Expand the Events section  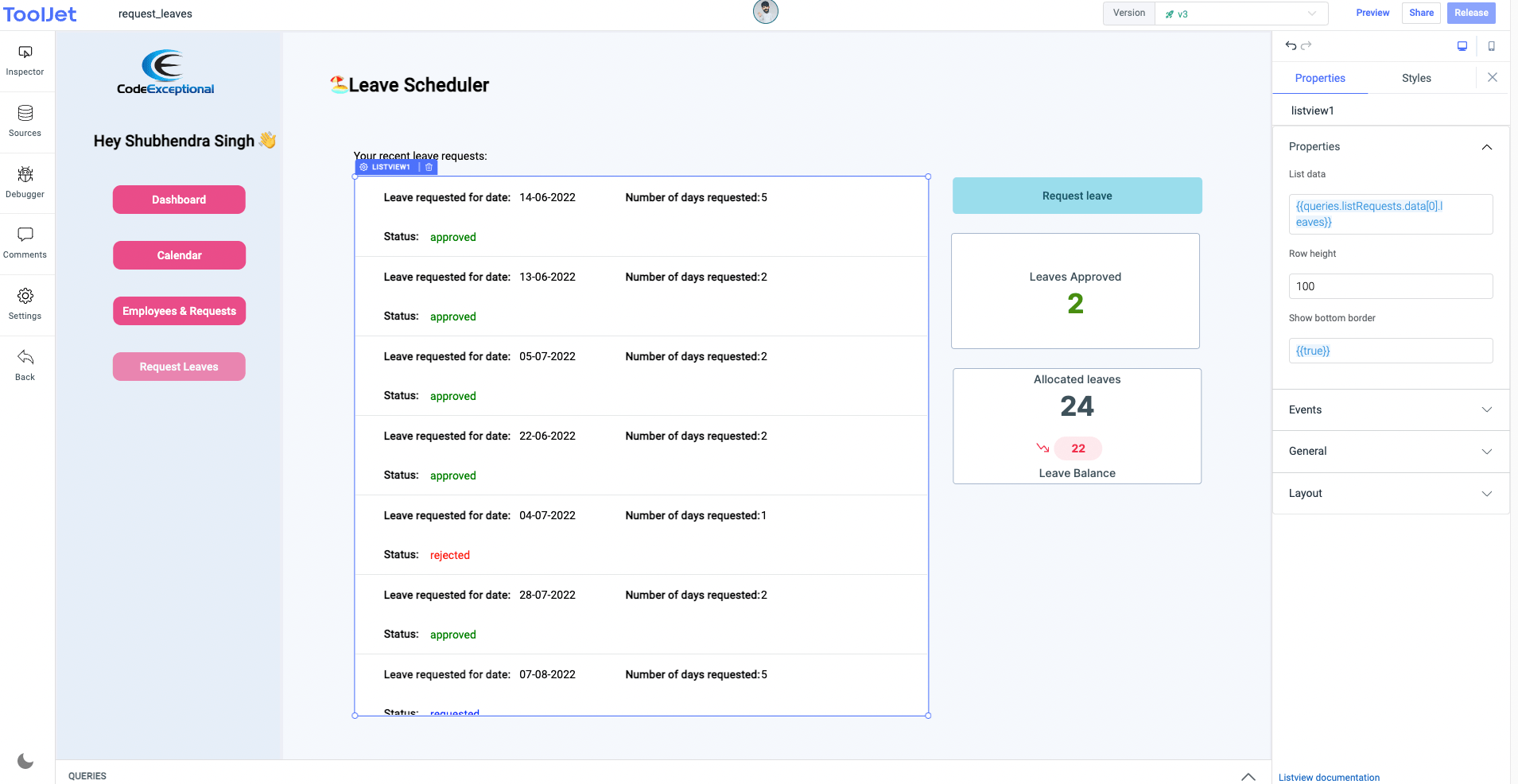coord(1390,409)
